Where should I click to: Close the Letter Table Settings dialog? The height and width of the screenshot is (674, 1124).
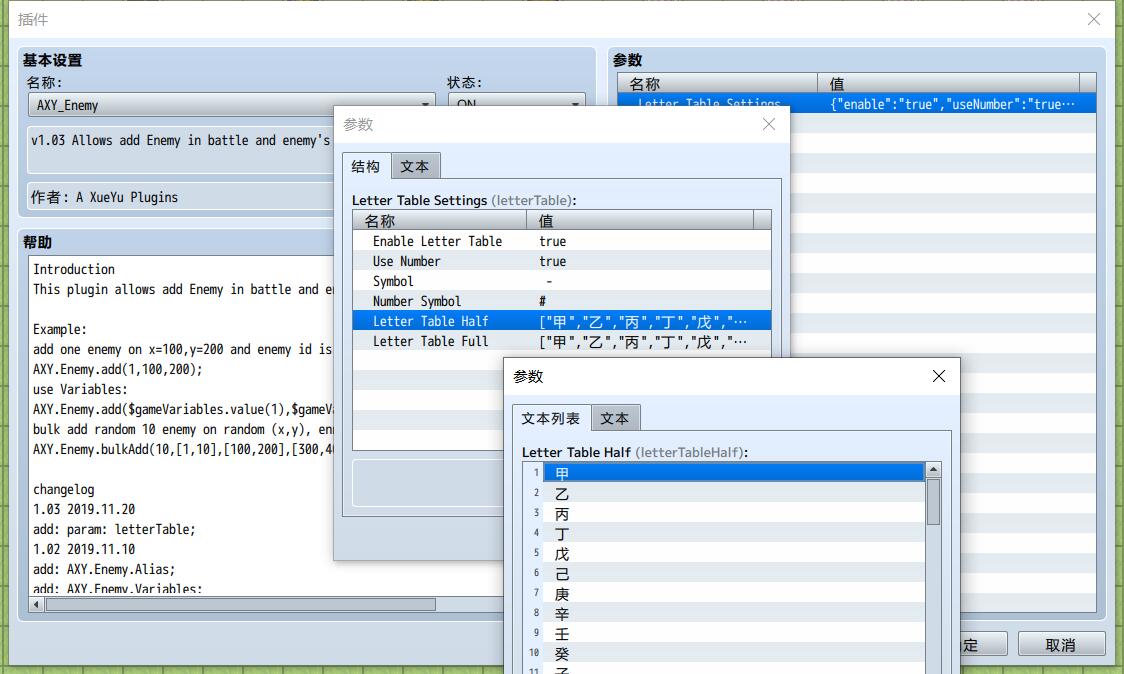[x=769, y=125]
